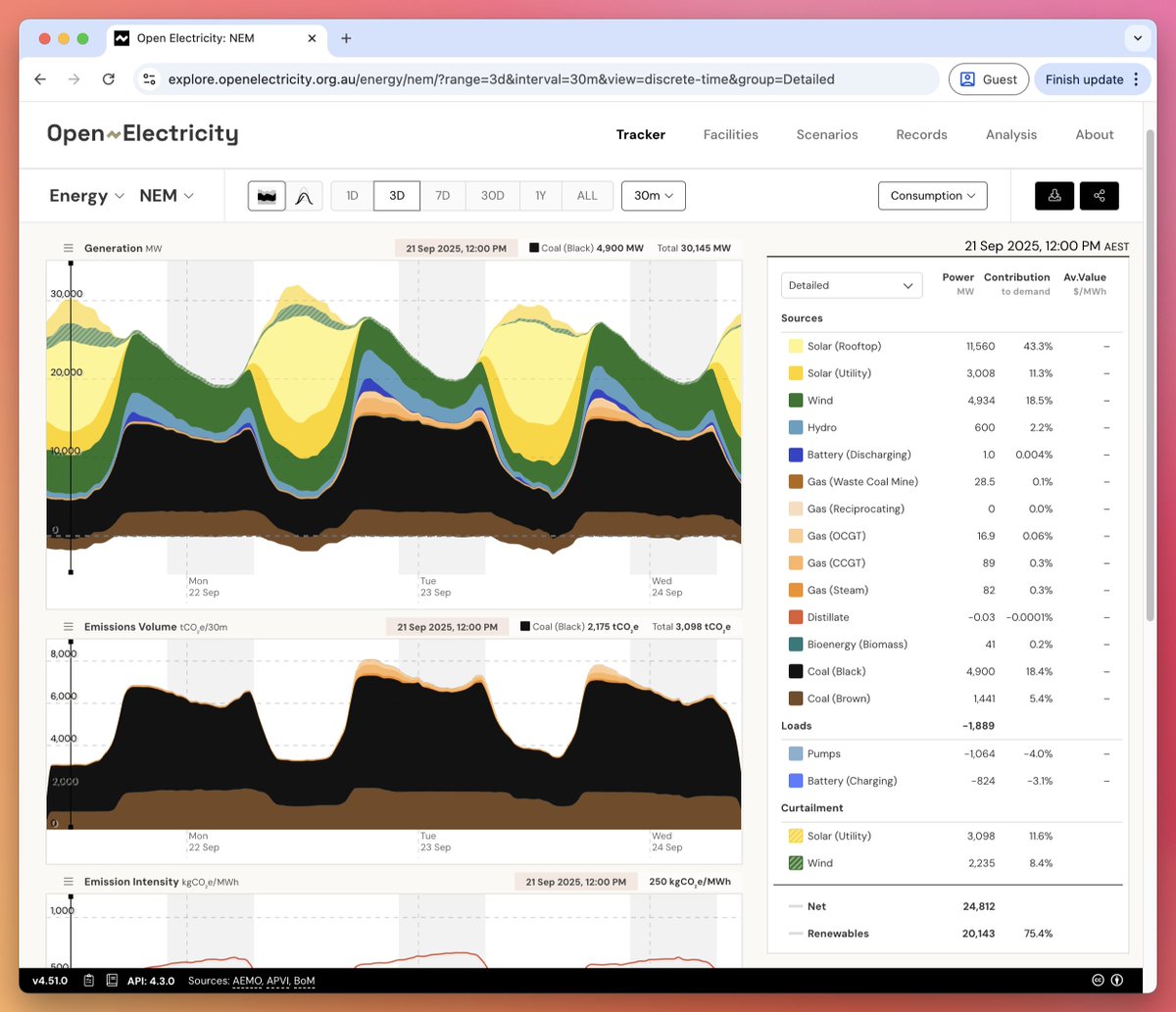1176x1012 pixels.
Task: Open the Consumption dropdown
Action: click(x=933, y=196)
